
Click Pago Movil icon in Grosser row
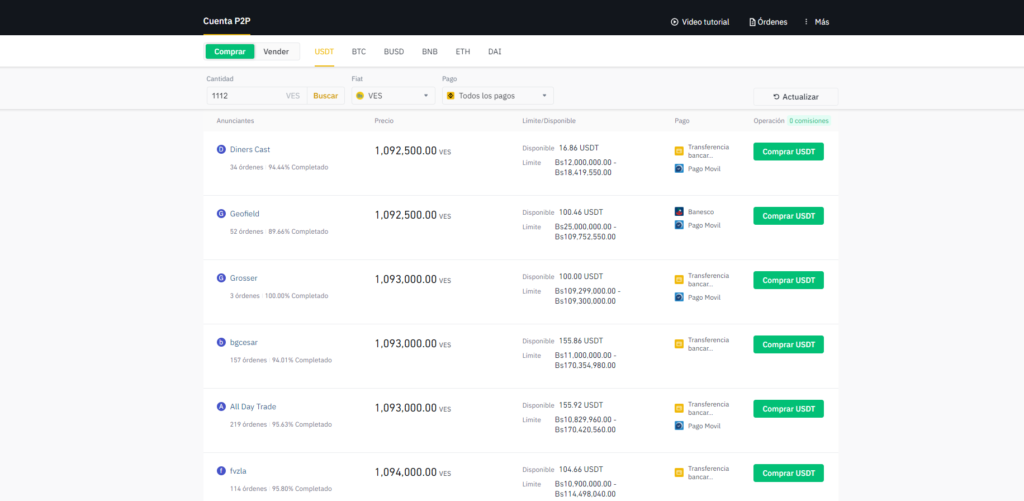point(679,297)
